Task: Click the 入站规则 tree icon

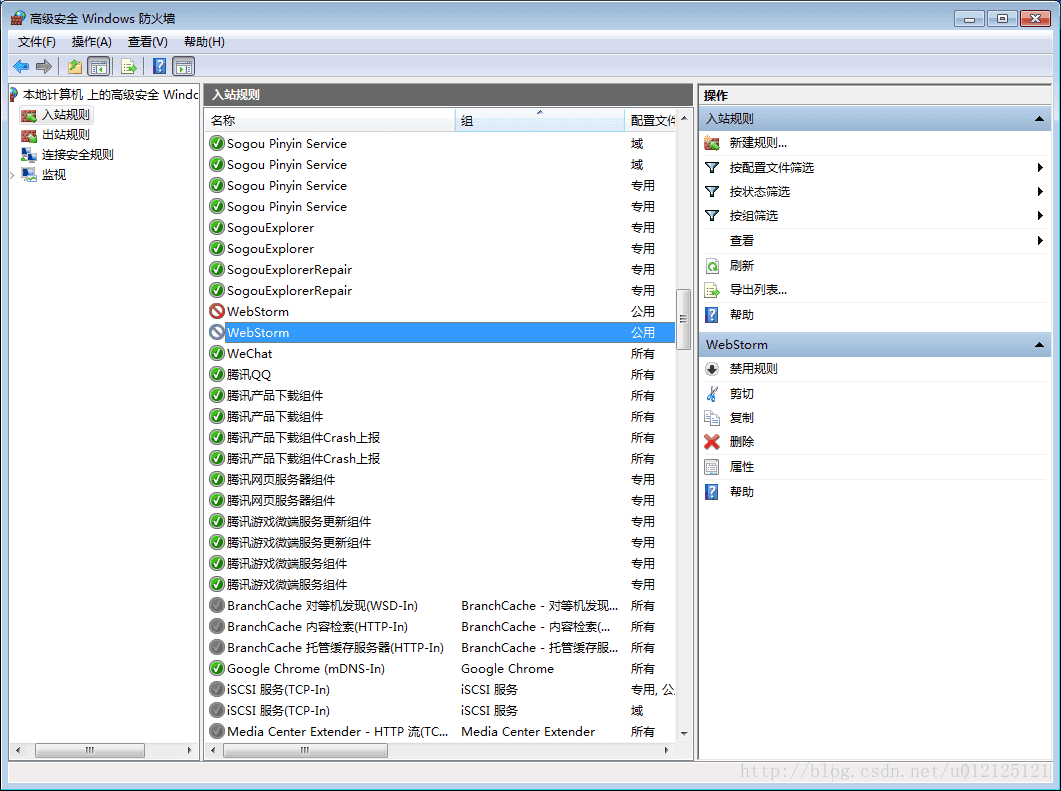Action: pyautogui.click(x=28, y=115)
